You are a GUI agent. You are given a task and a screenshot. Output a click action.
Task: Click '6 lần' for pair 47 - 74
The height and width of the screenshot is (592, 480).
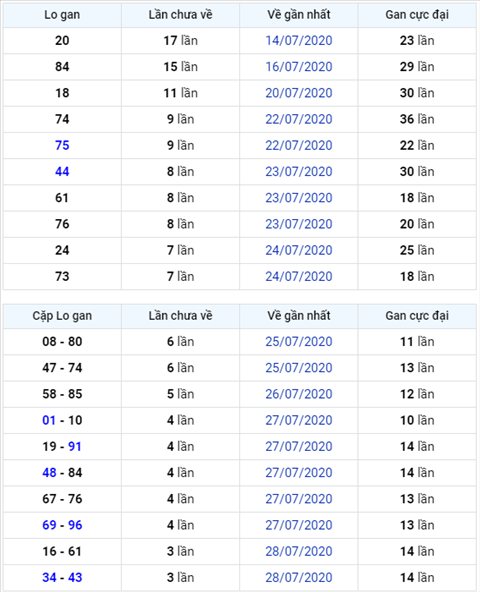pyautogui.click(x=181, y=368)
